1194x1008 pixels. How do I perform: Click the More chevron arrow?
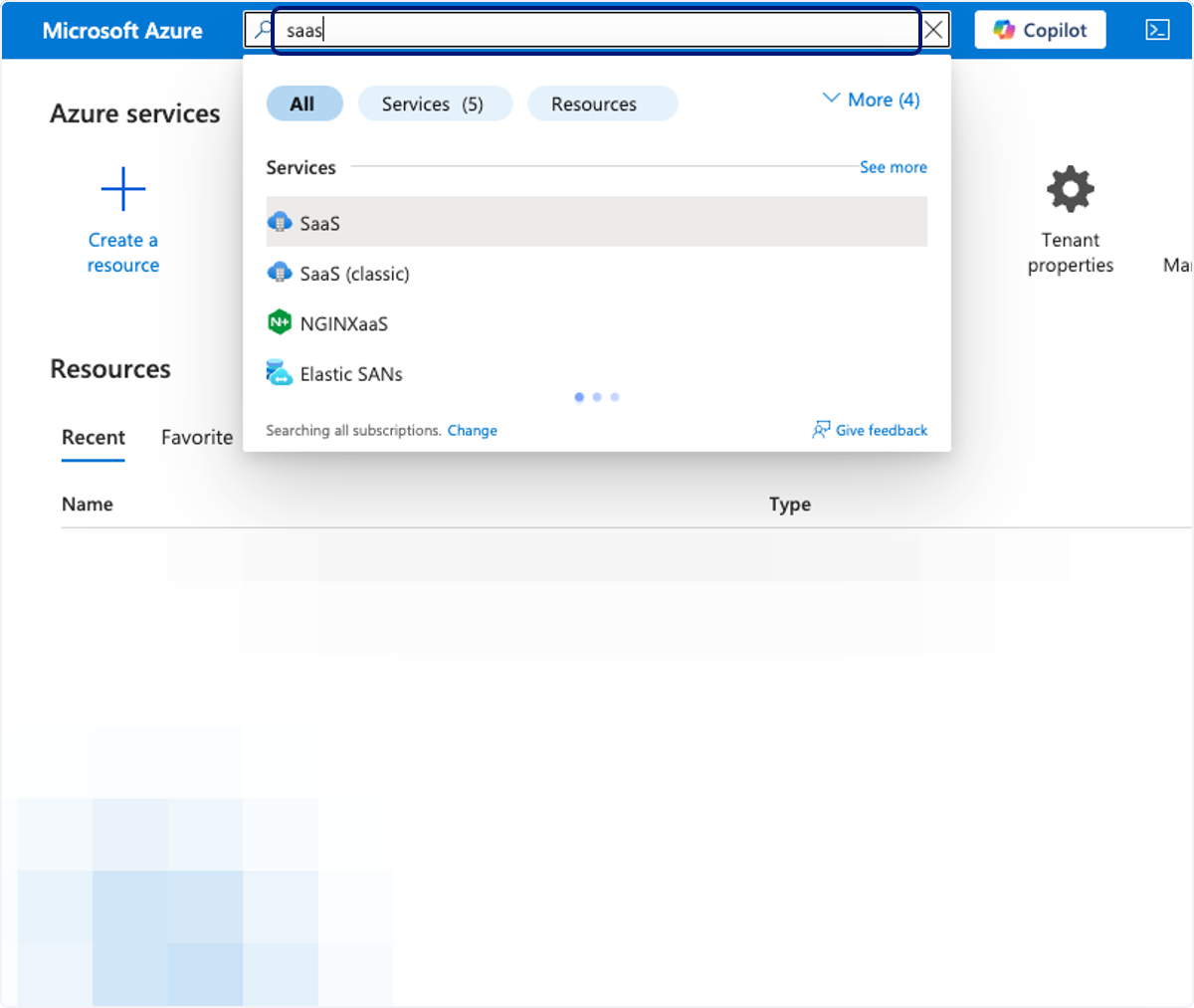point(831,98)
